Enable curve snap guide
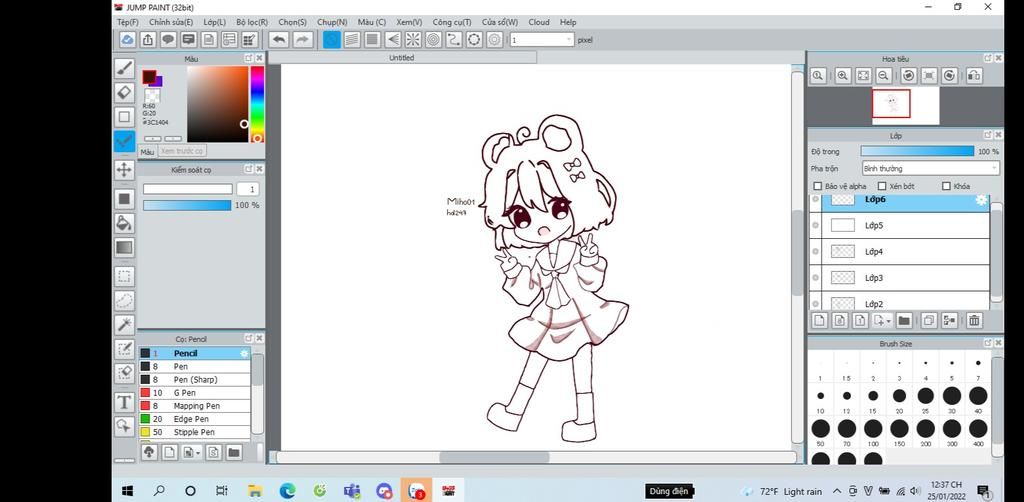1024x502 pixels. 454,40
